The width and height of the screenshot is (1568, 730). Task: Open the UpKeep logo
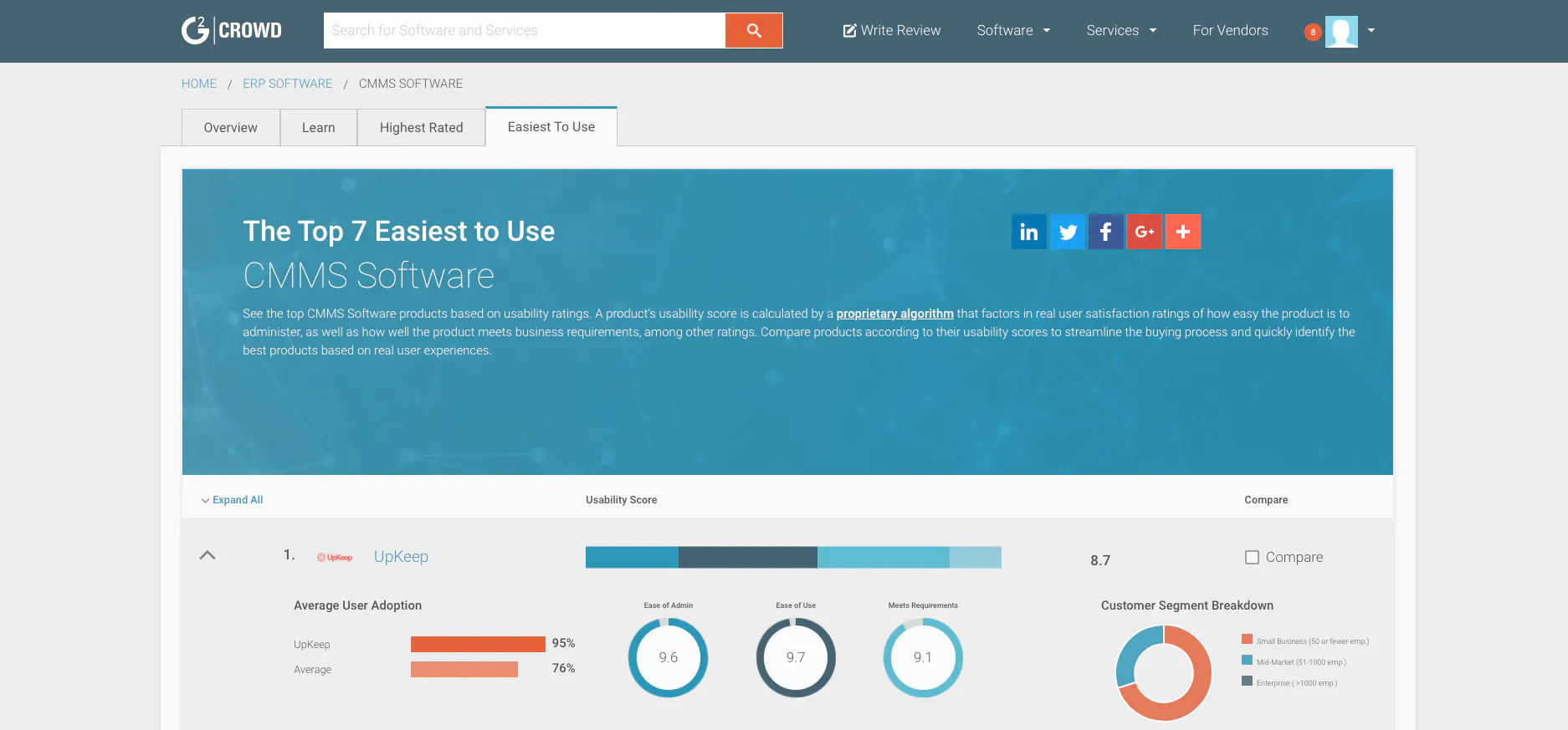pos(335,557)
